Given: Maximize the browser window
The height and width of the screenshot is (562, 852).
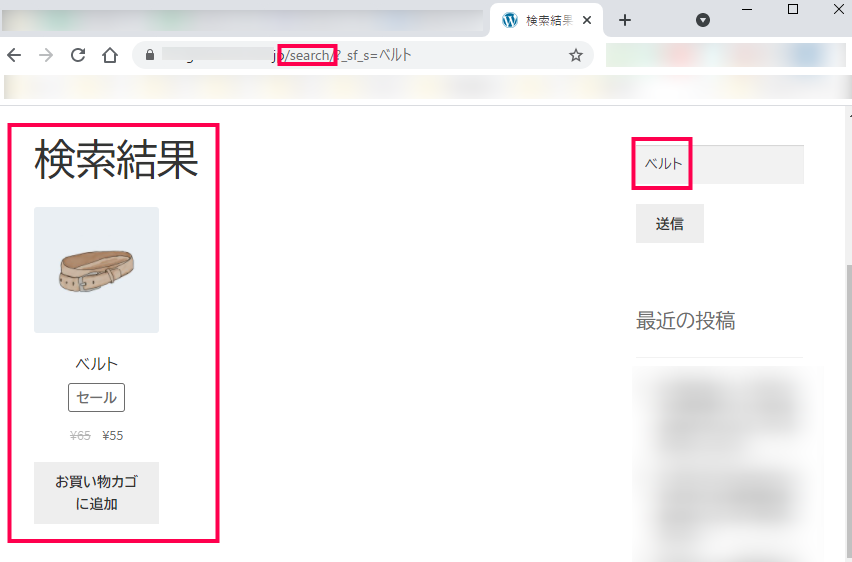Looking at the screenshot, I should pyautogui.click(x=793, y=9).
